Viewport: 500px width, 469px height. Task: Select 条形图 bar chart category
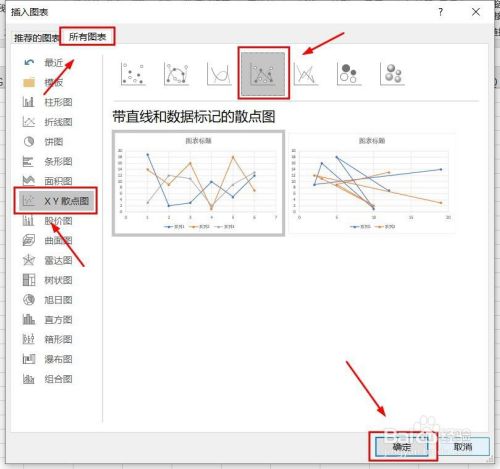(x=47, y=161)
